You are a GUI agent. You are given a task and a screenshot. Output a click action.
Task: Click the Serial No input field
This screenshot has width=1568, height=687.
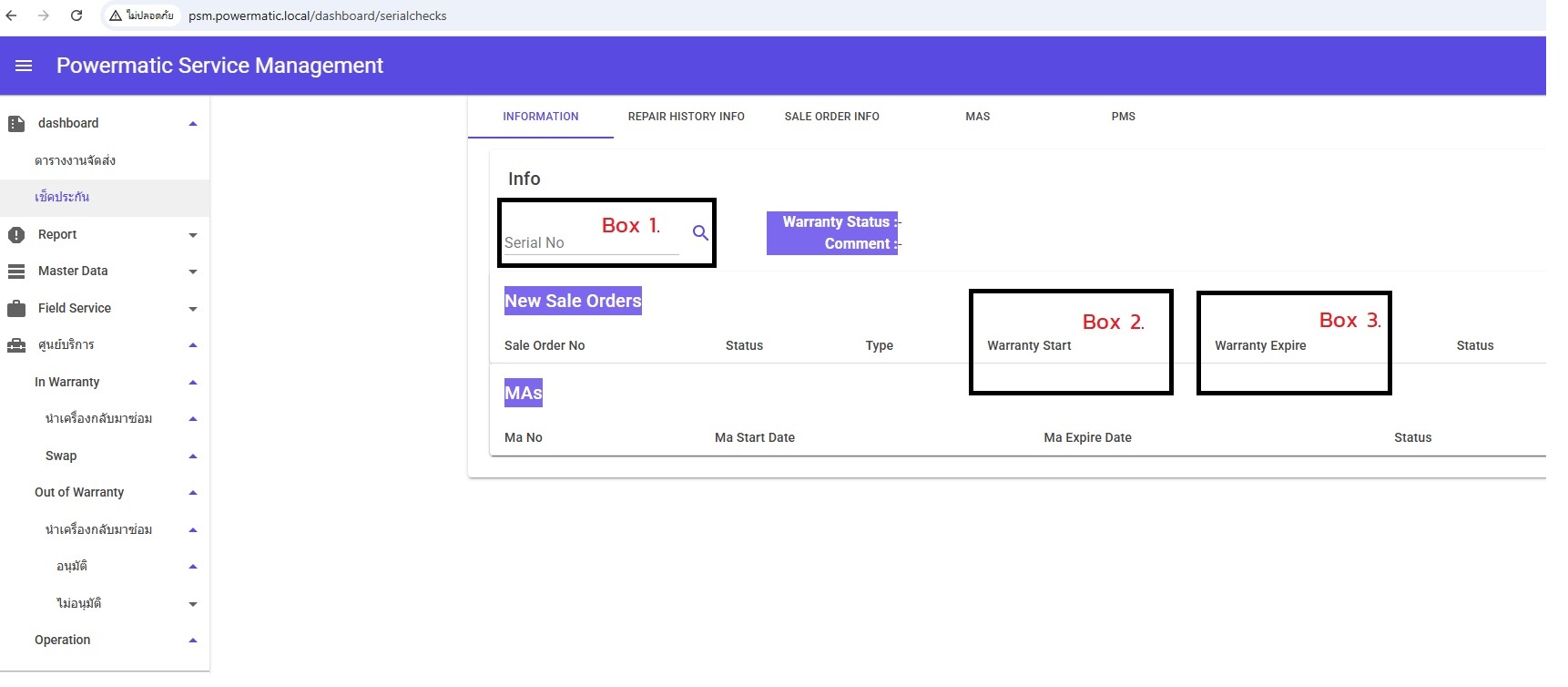[590, 243]
